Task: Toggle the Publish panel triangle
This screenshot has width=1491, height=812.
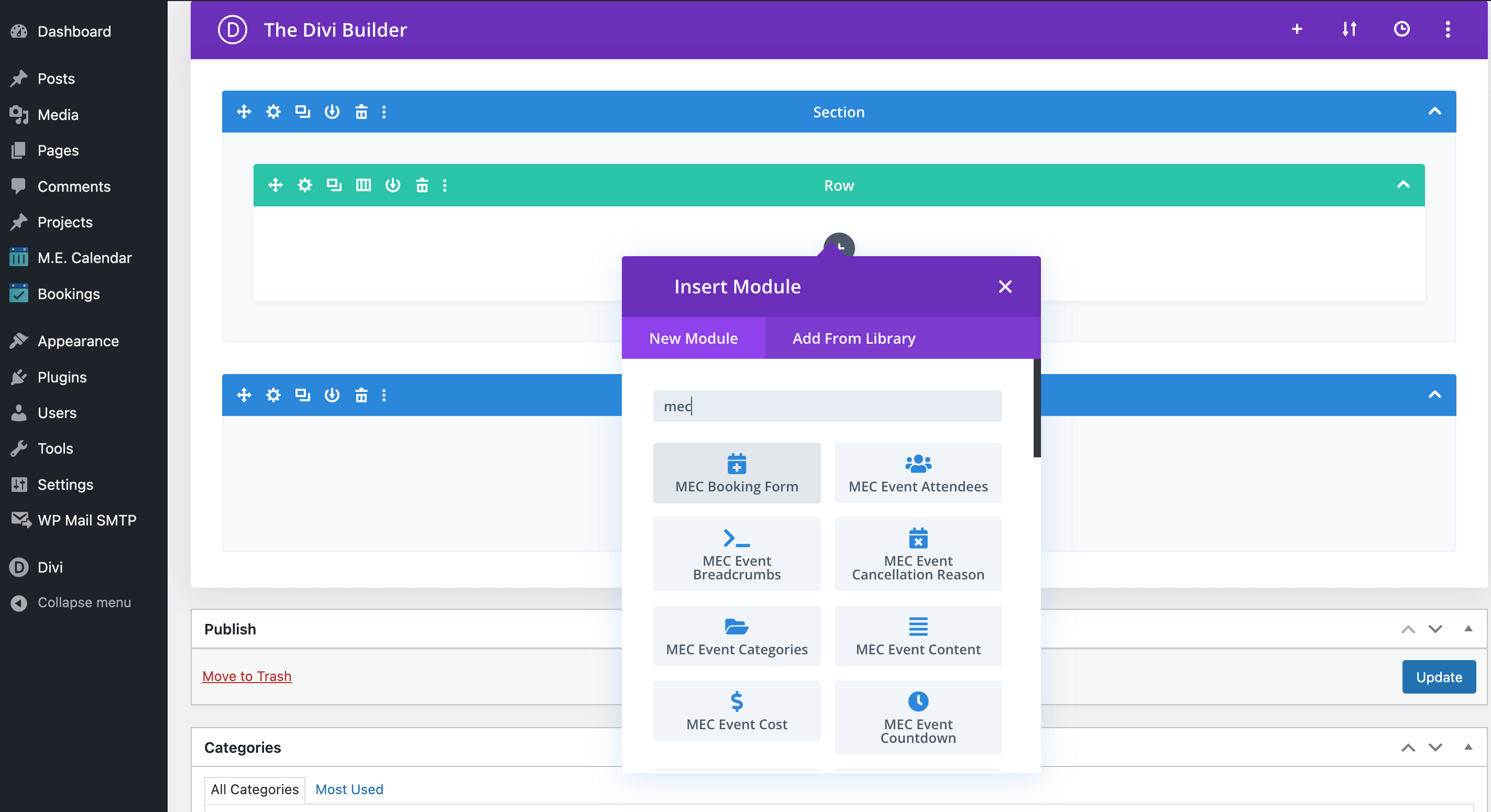Action: point(1468,629)
